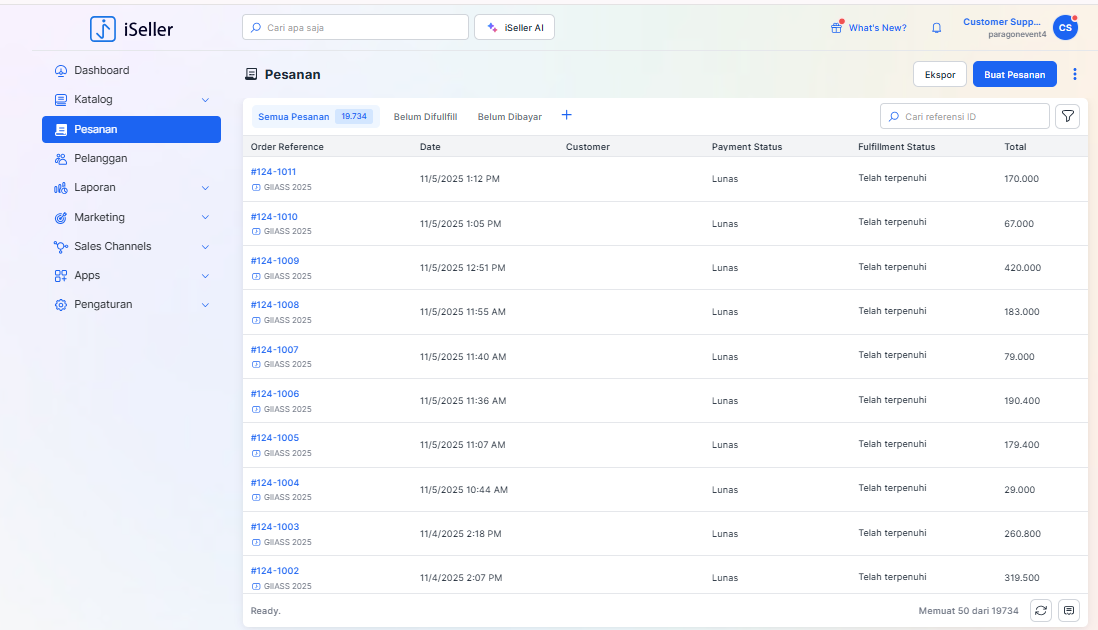Image resolution: width=1098 pixels, height=630 pixels.
Task: Click the refresh icon in footer
Action: [x=1041, y=610]
